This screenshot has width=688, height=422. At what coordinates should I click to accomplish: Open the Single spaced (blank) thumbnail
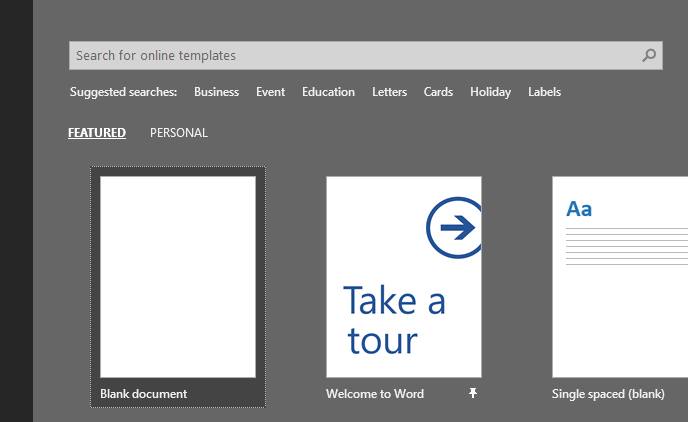[620, 277]
